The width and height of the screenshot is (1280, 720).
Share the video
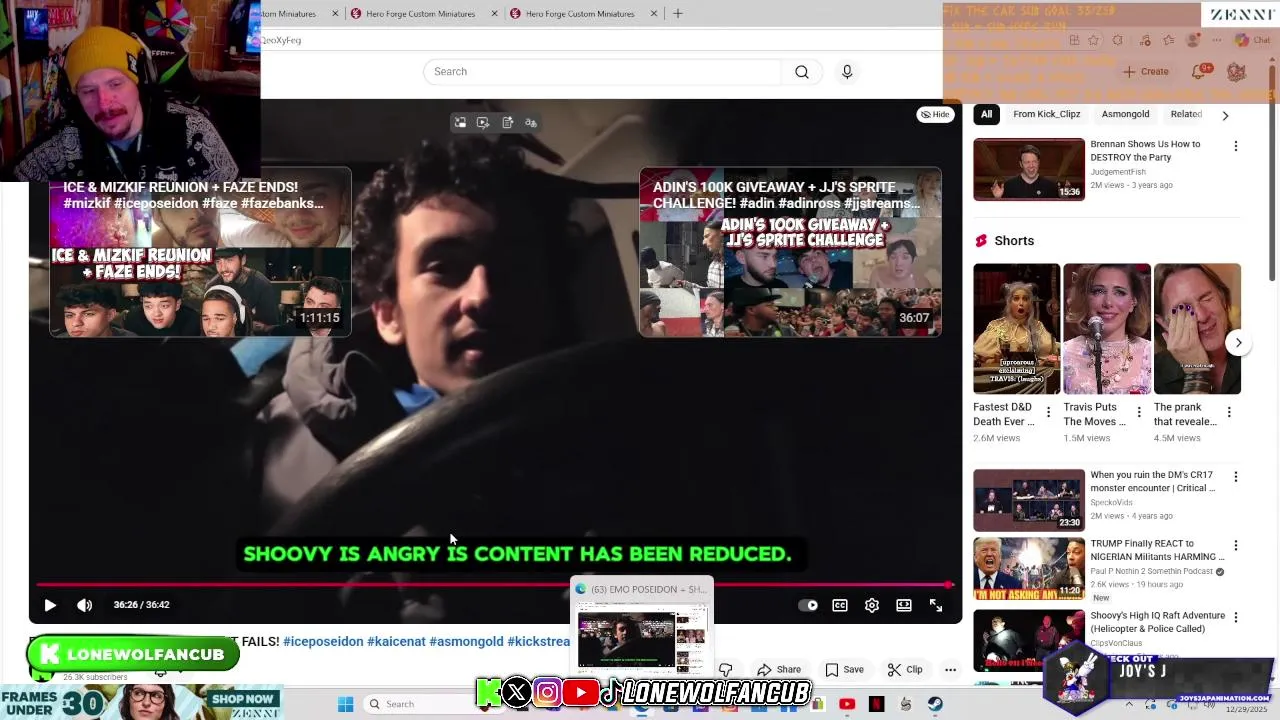point(780,670)
